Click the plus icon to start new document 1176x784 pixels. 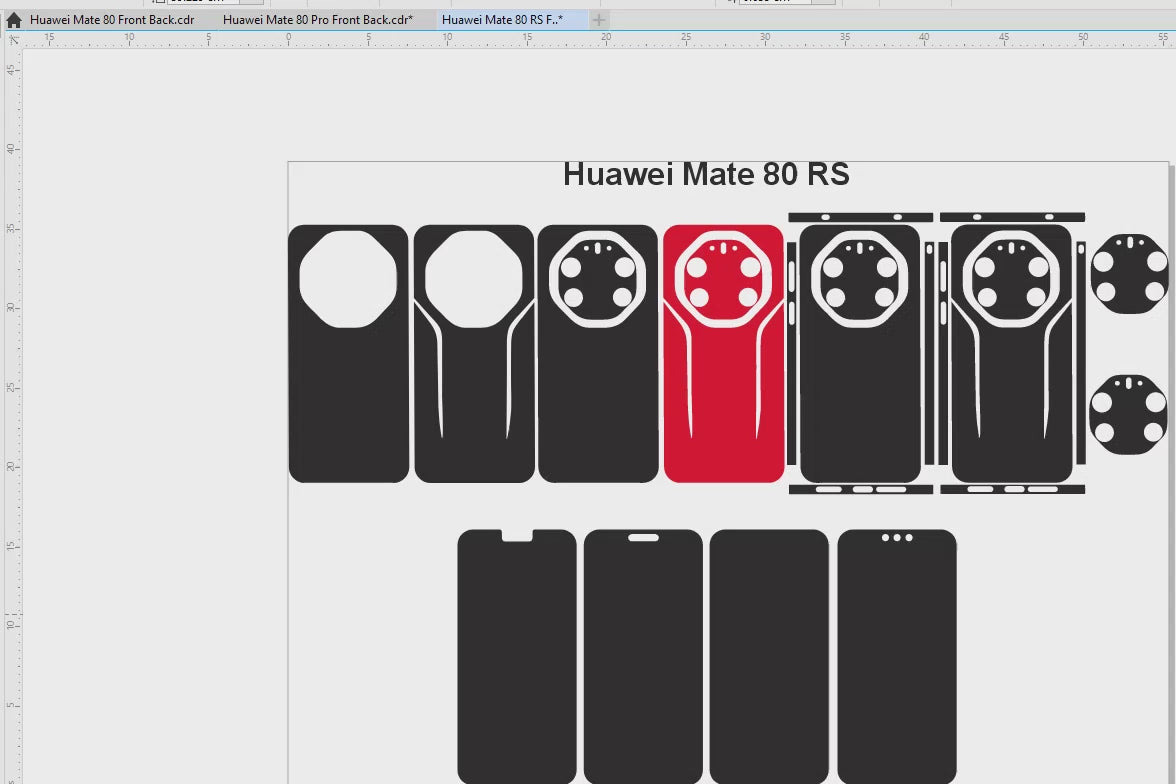click(x=598, y=20)
